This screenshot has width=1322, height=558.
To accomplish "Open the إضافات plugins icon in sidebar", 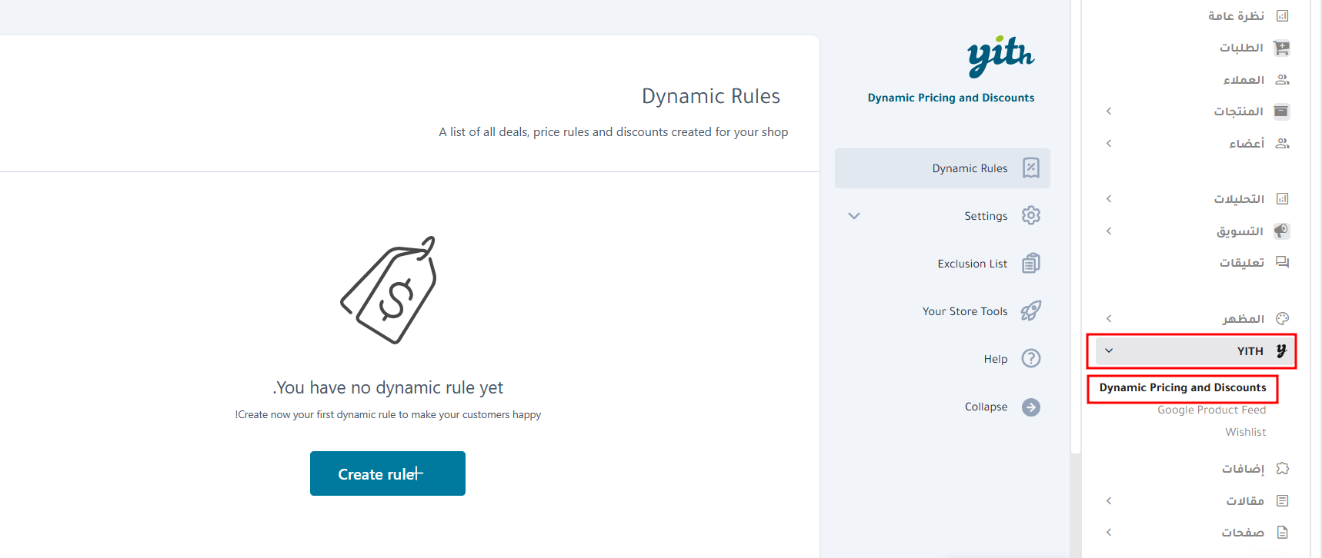I will (x=1282, y=468).
